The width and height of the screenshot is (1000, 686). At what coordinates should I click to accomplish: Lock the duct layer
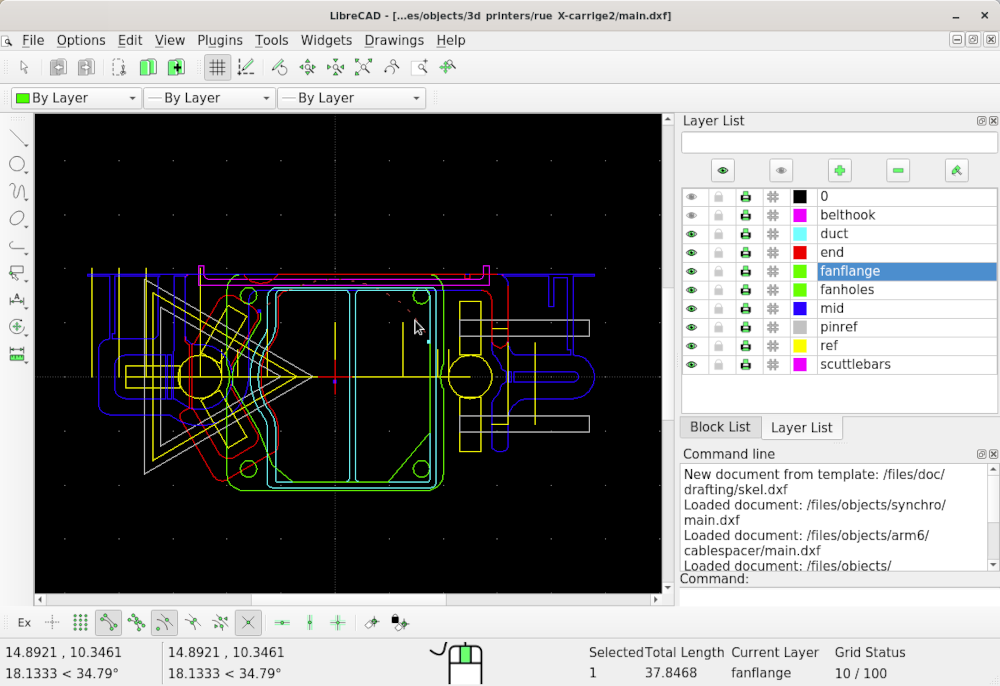pos(718,233)
